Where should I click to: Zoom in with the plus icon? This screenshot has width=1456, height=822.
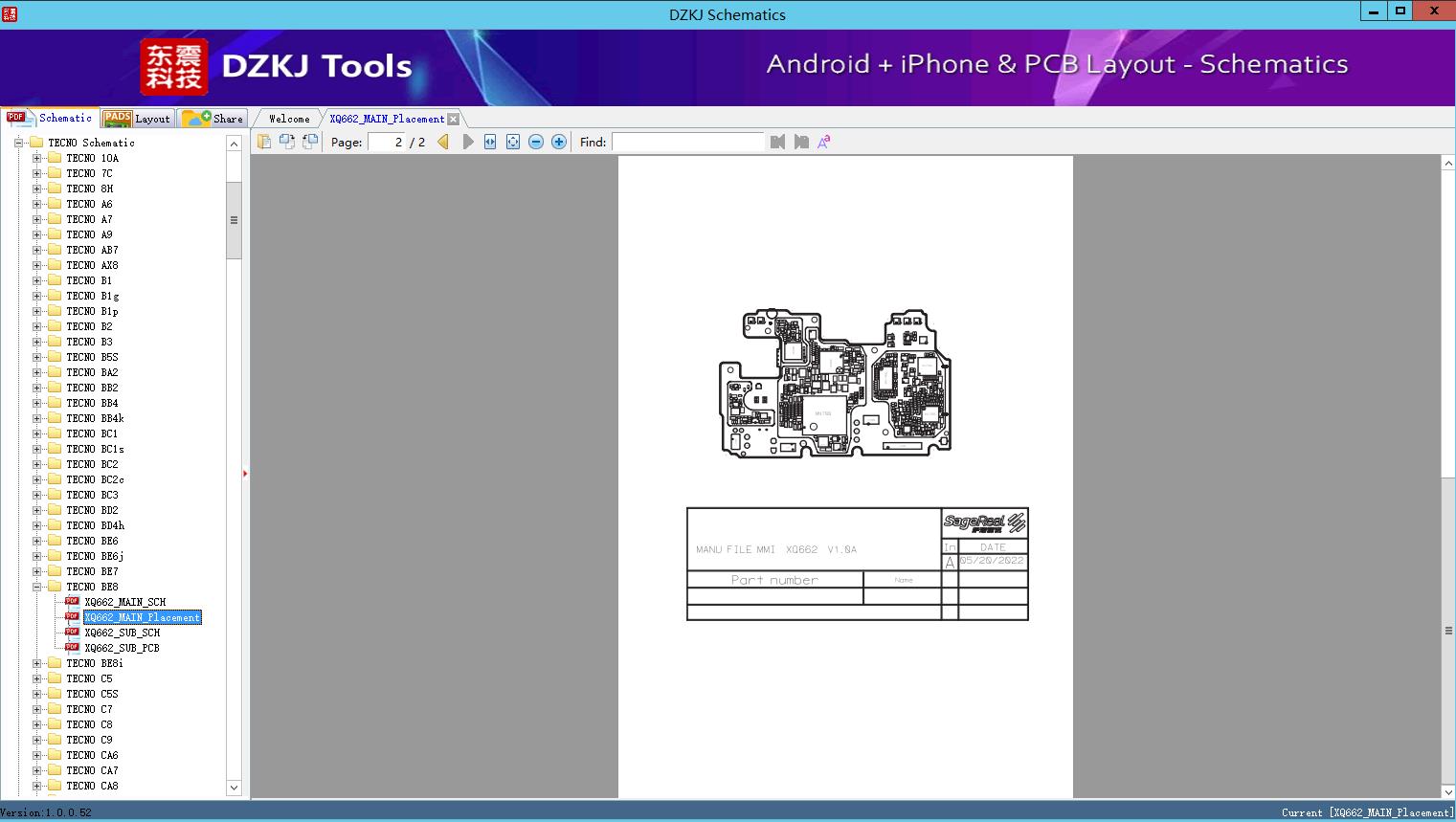[559, 142]
